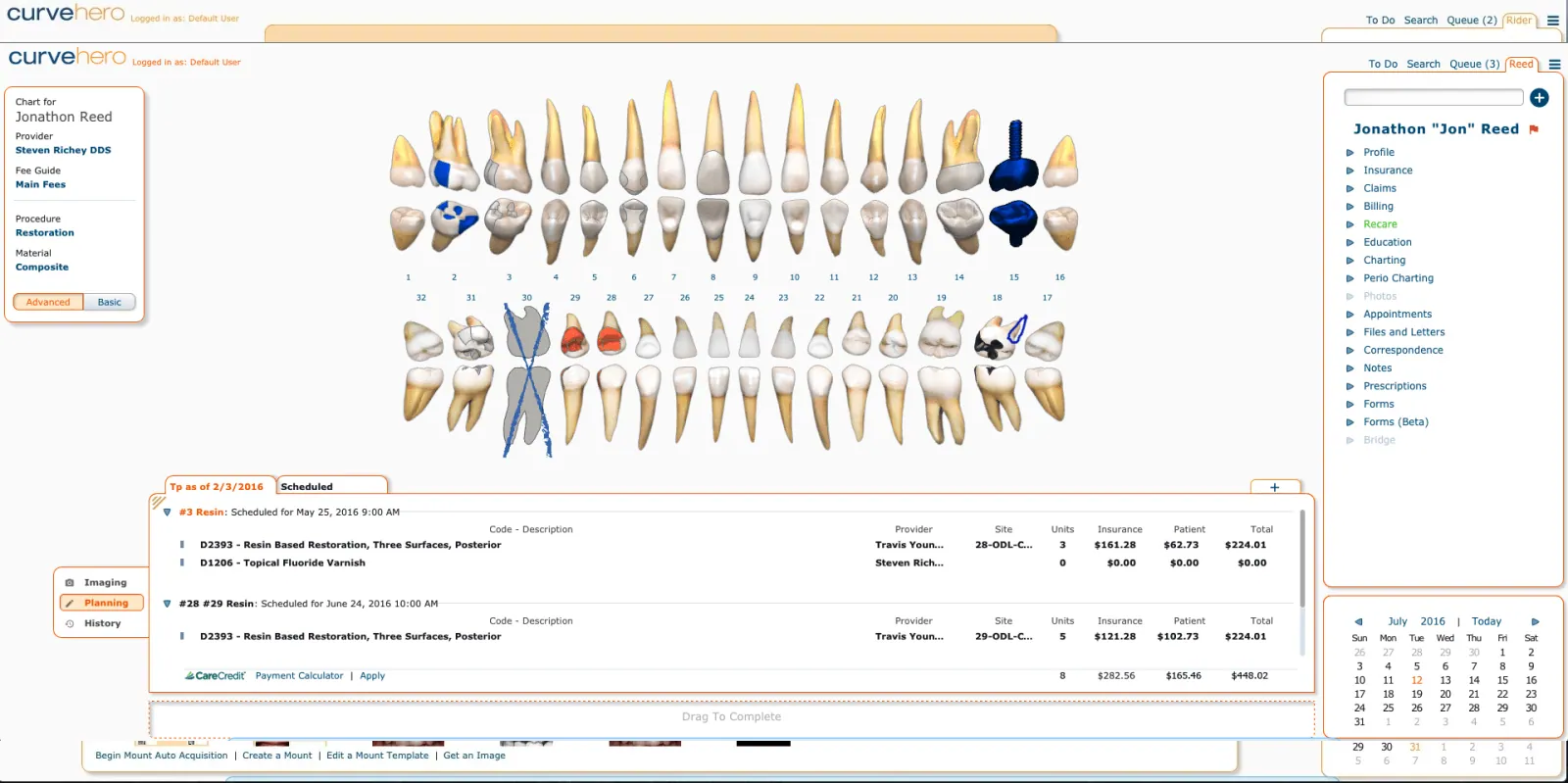Select blue-filled tooth 2 in upper arch
Screen dimensions: 1568x783
453,152
